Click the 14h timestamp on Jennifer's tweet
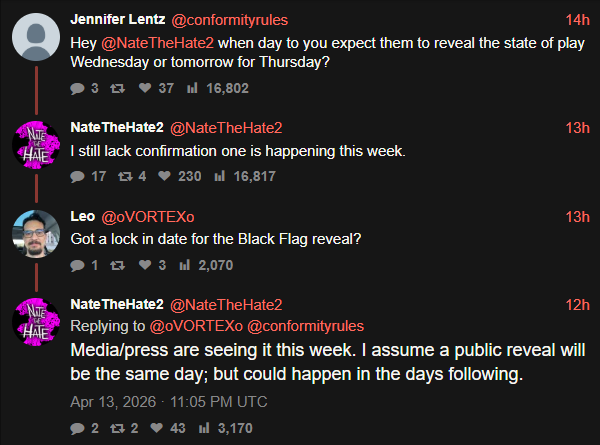Image resolution: width=600 pixels, height=445 pixels. click(577, 19)
